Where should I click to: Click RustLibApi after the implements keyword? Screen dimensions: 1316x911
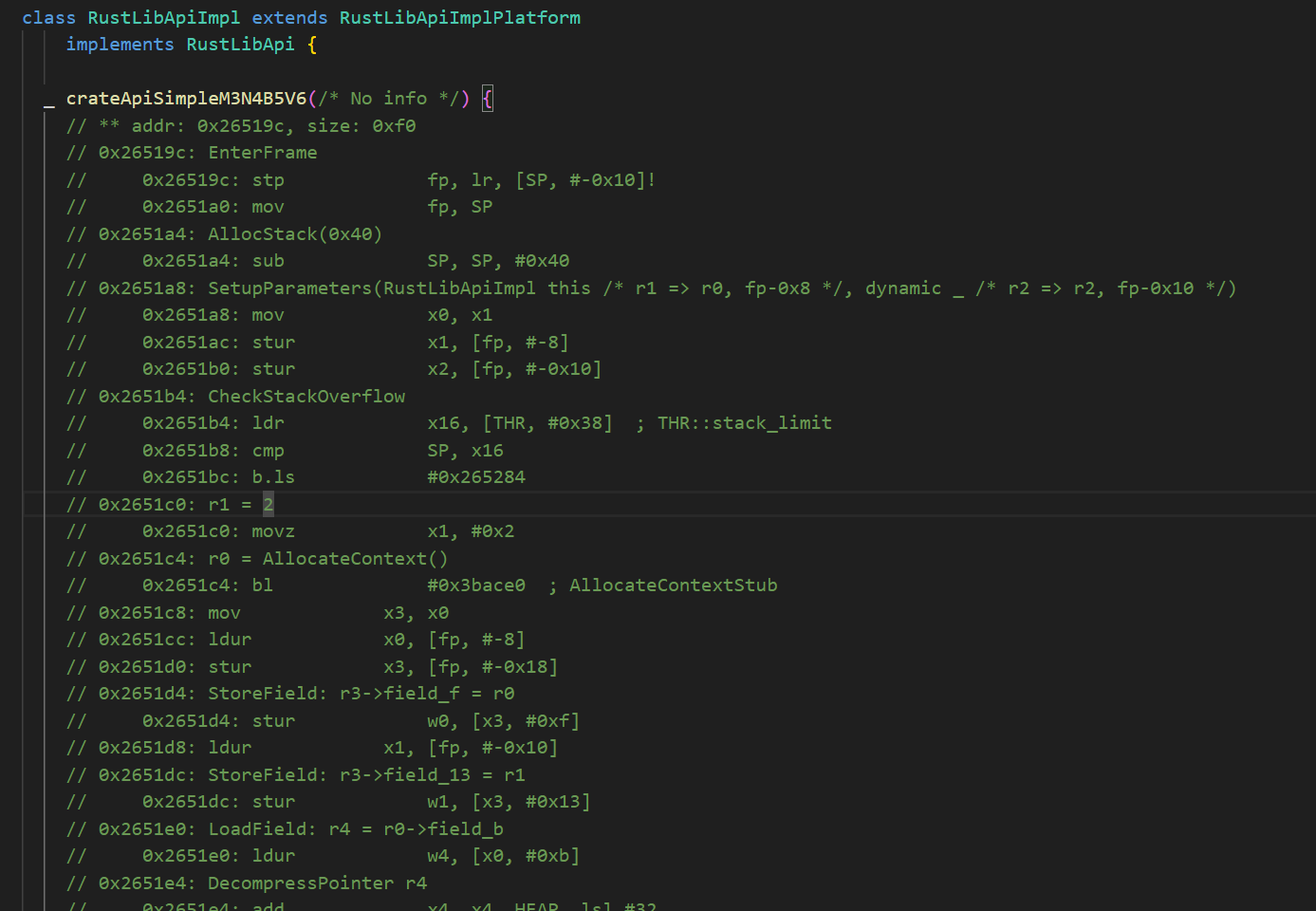(x=240, y=45)
